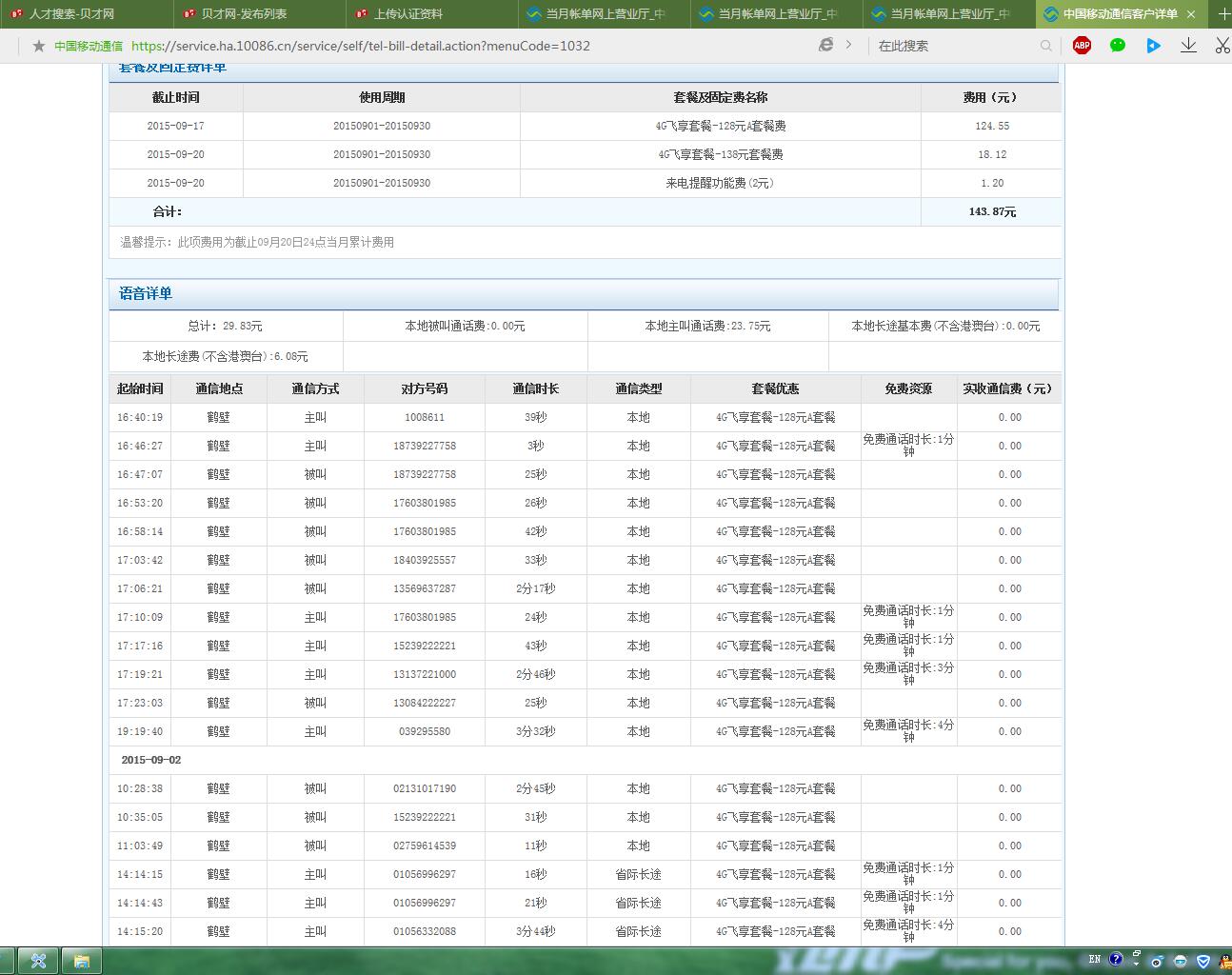Click the search magnifier icon
Screen dimensions: 1232x975
click(1046, 46)
